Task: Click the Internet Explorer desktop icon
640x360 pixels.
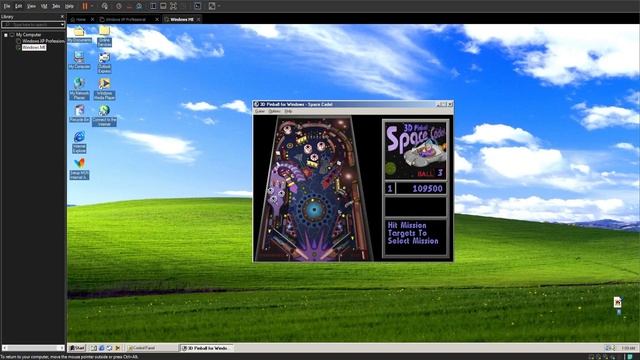Action: (x=79, y=142)
